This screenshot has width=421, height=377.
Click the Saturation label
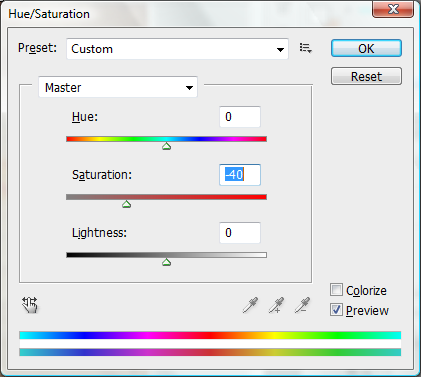[102, 175]
